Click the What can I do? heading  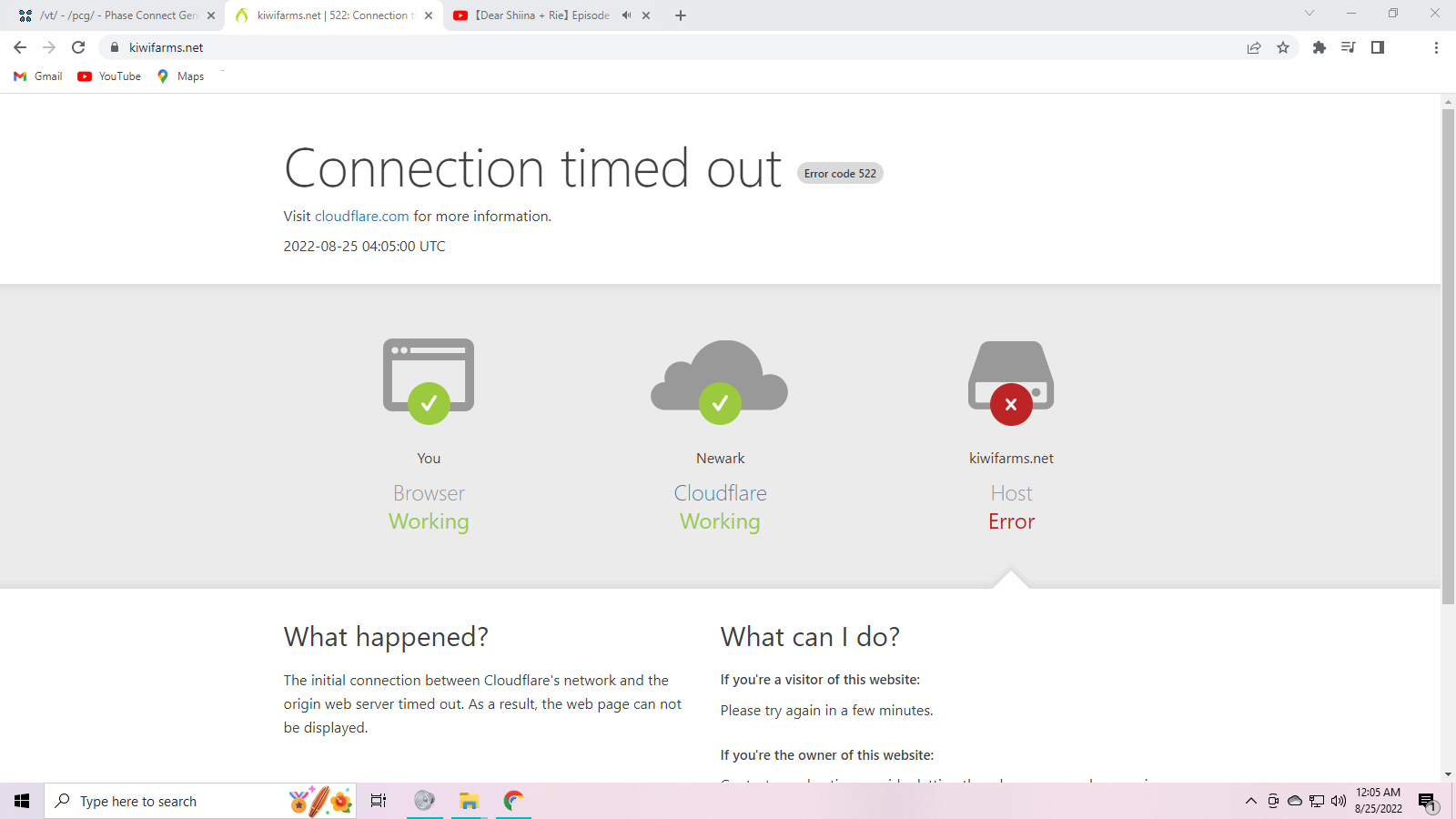[810, 637]
